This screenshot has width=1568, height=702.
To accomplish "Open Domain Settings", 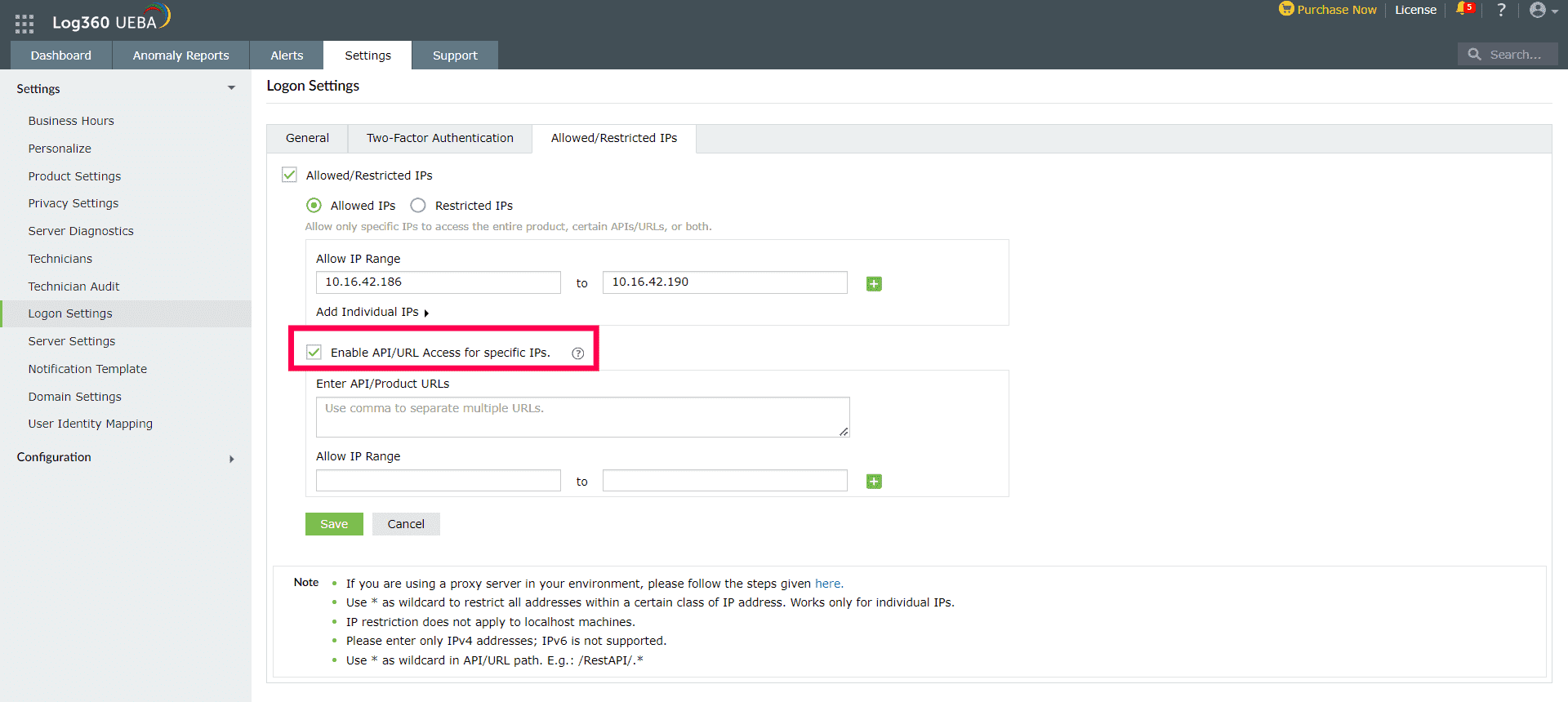I will [75, 397].
